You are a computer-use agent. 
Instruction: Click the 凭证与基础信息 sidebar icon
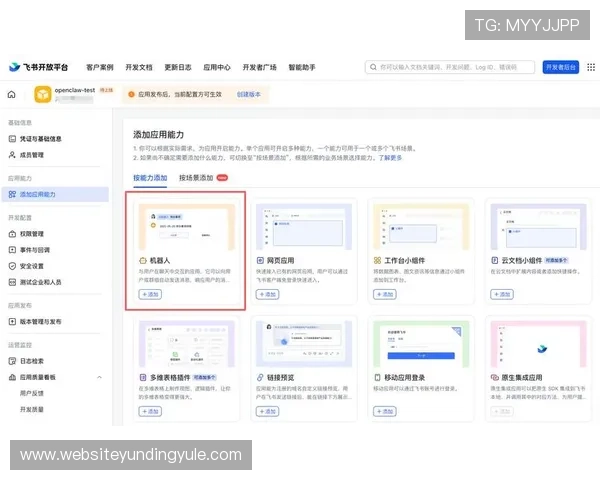point(12,139)
